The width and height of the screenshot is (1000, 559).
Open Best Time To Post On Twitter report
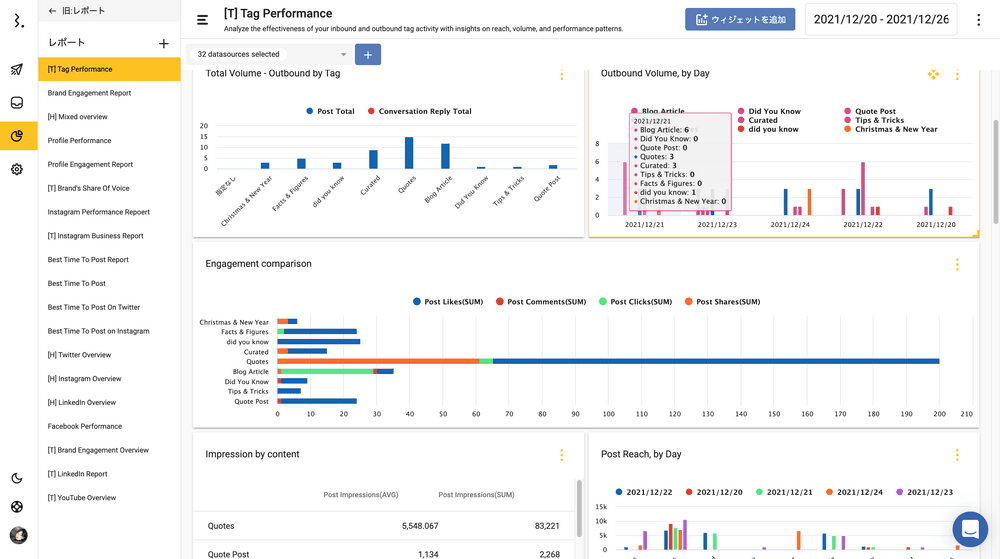[94, 307]
